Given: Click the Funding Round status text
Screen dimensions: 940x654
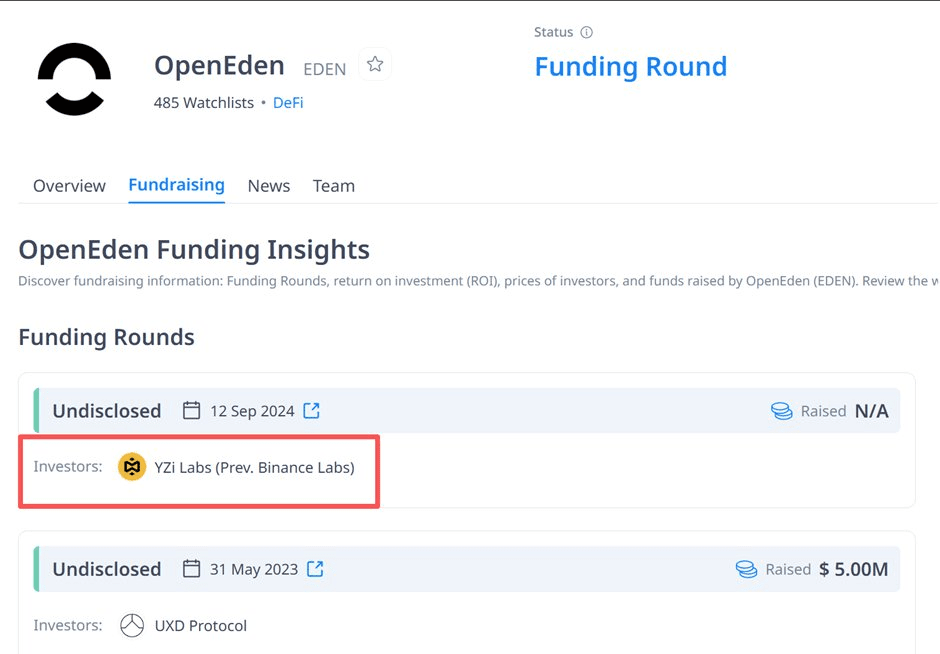Looking at the screenshot, I should pos(630,67).
